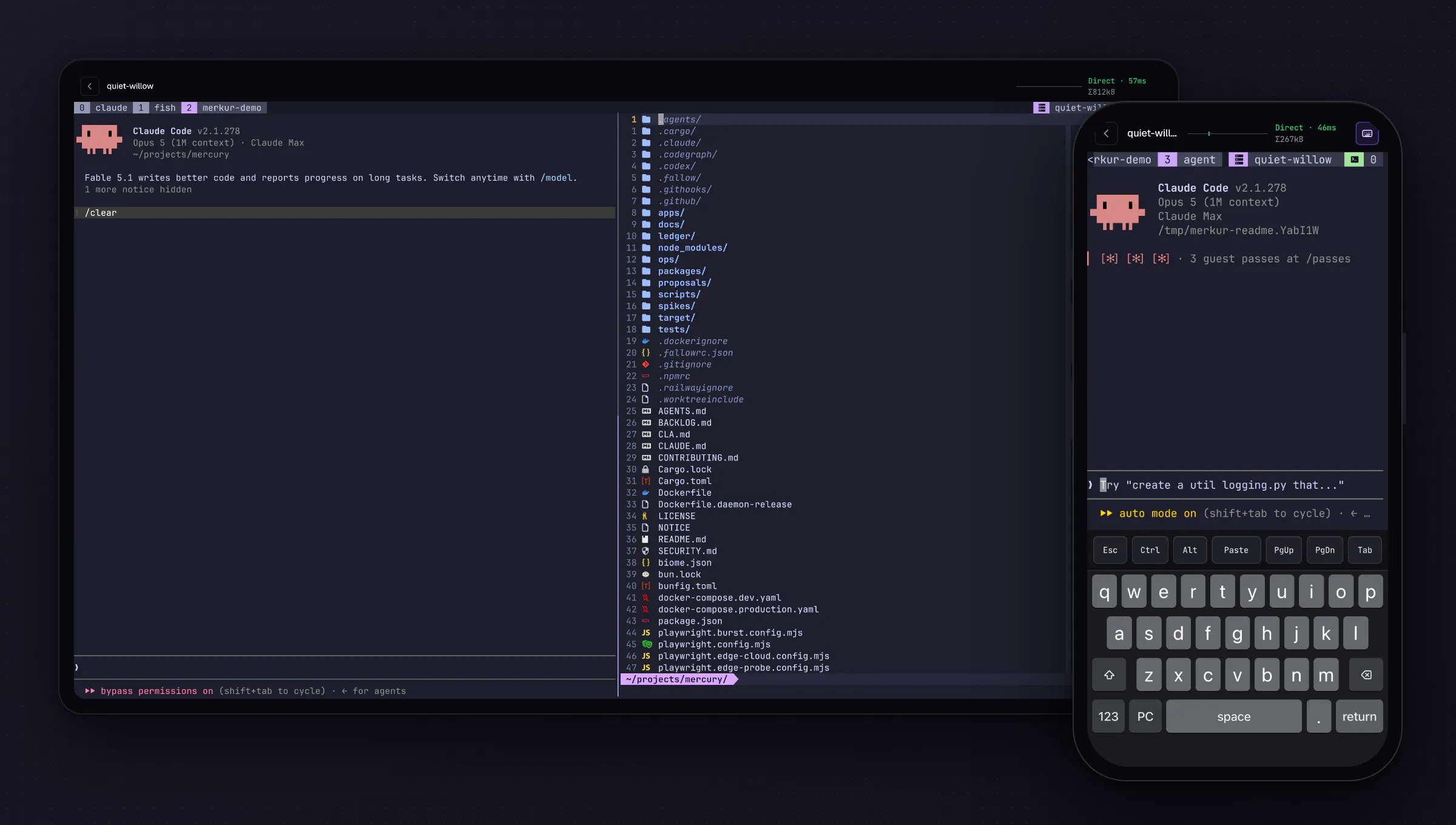
Task: Tap the space bar on the phone keyboard
Action: click(1234, 716)
